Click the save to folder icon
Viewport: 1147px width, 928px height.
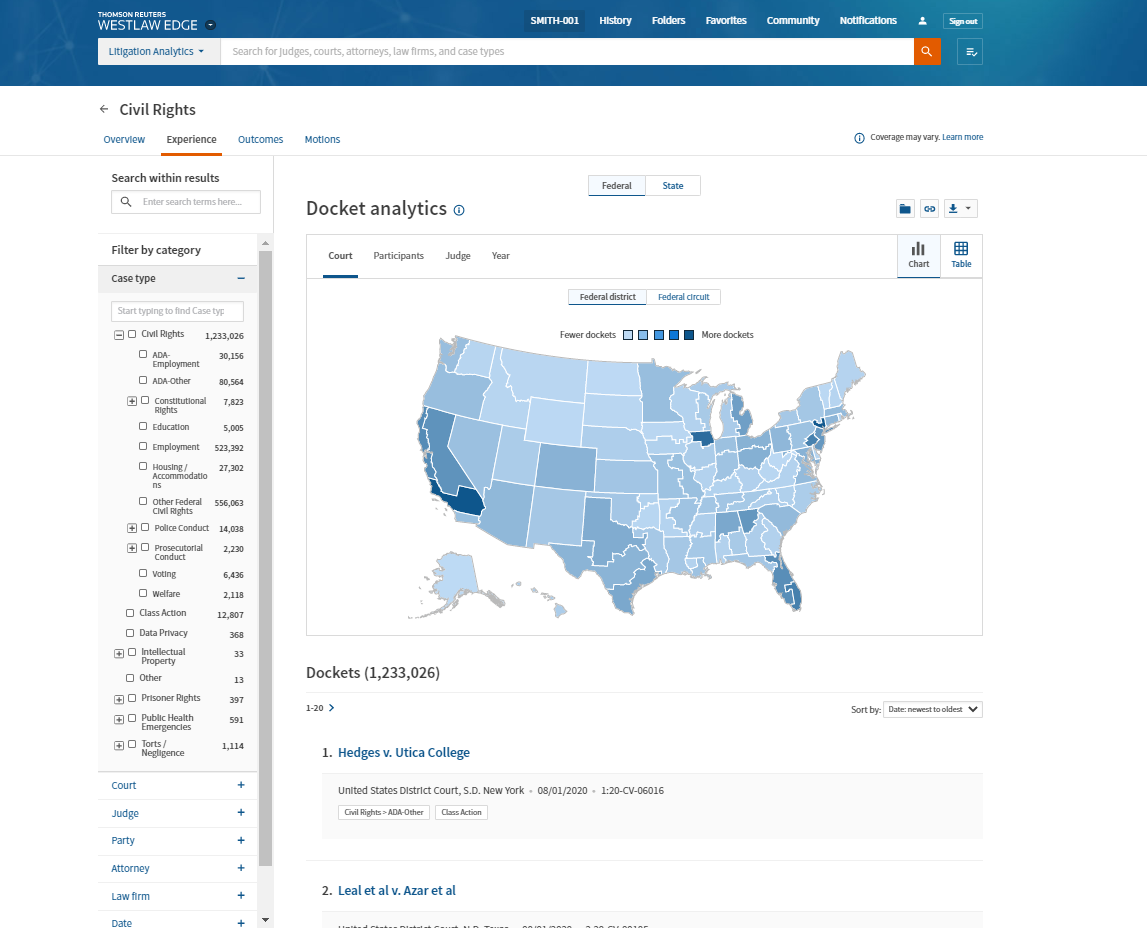[905, 209]
